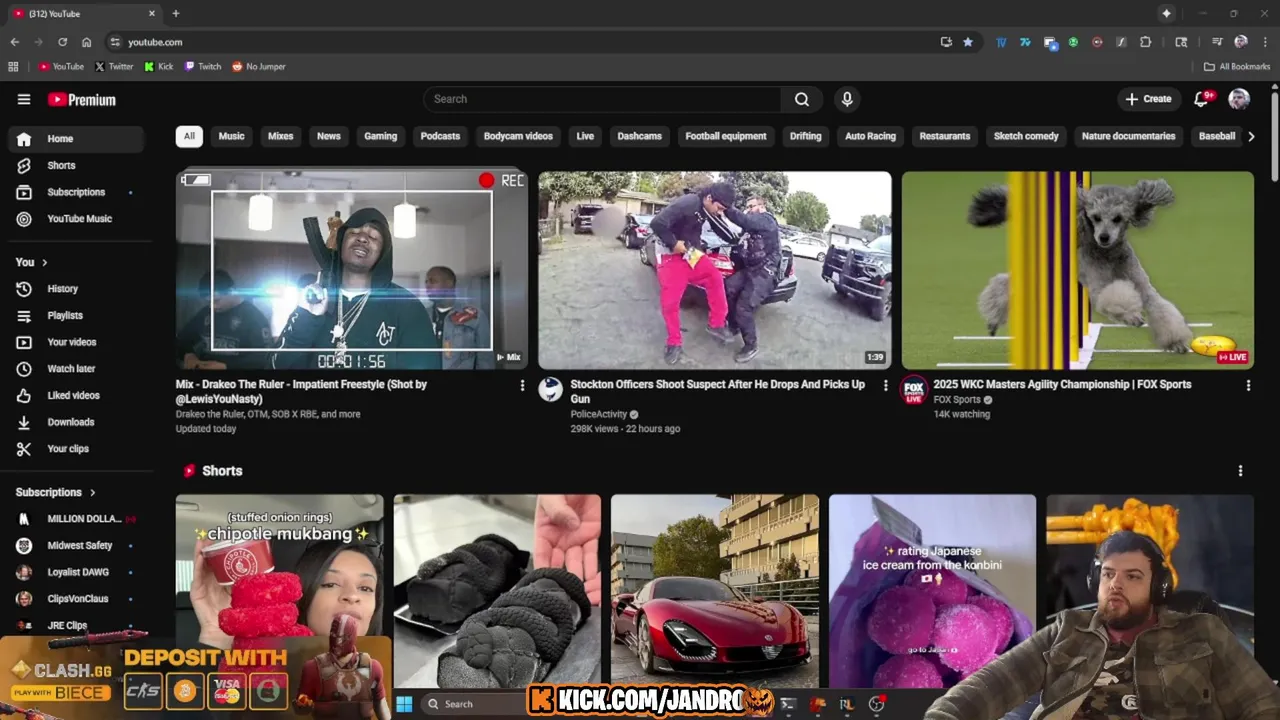Open Loyalist DAWG subscription channel
The width and height of the screenshot is (1280, 720).
pos(76,572)
